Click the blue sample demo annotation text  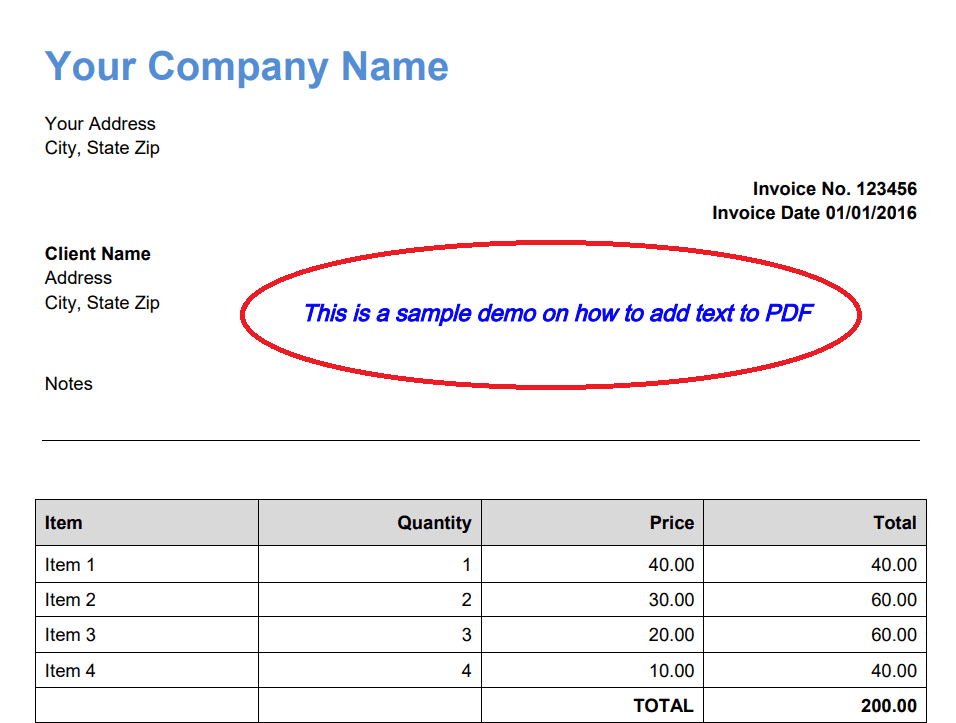[x=557, y=314]
